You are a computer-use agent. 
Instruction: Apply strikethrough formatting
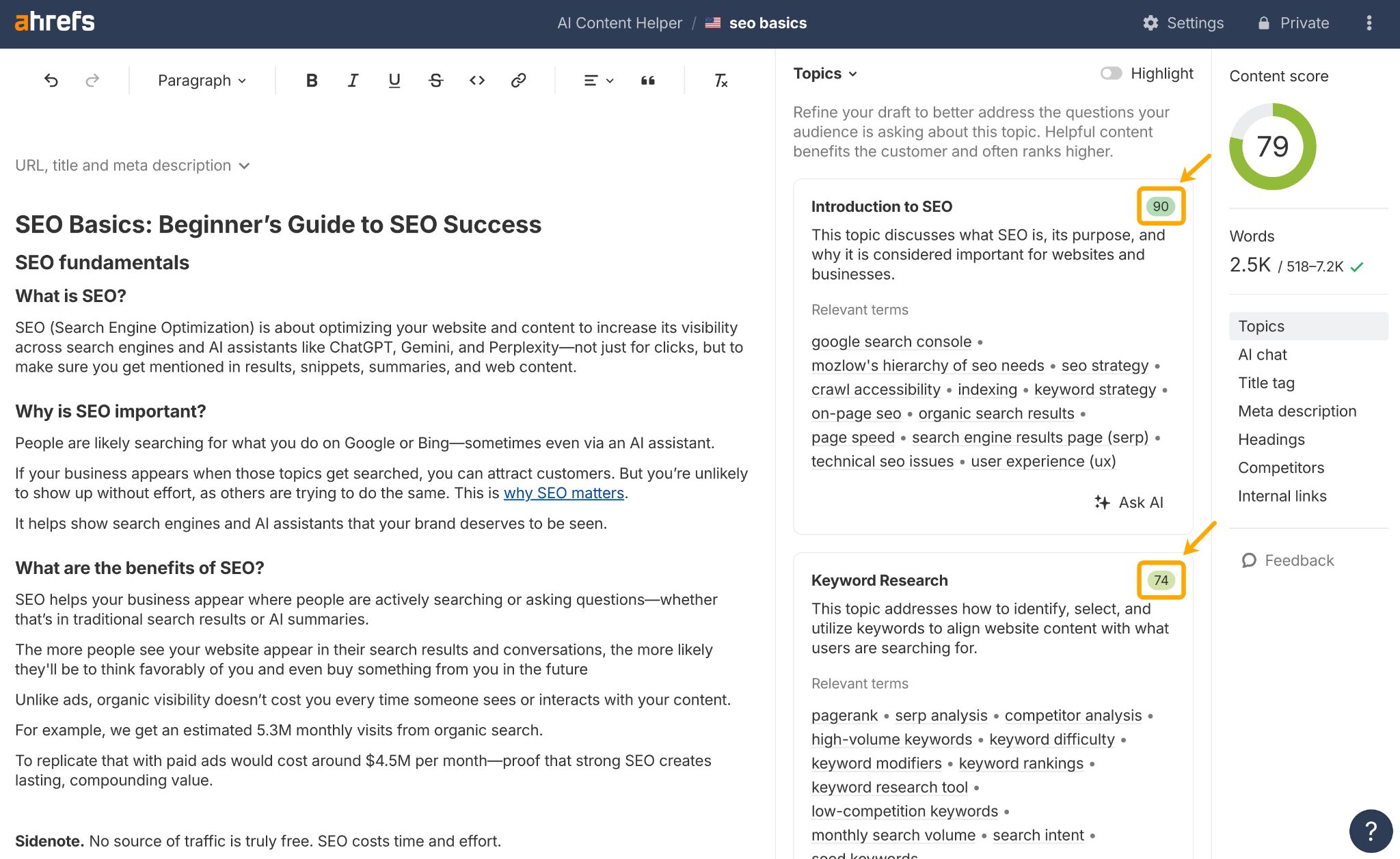click(x=435, y=80)
